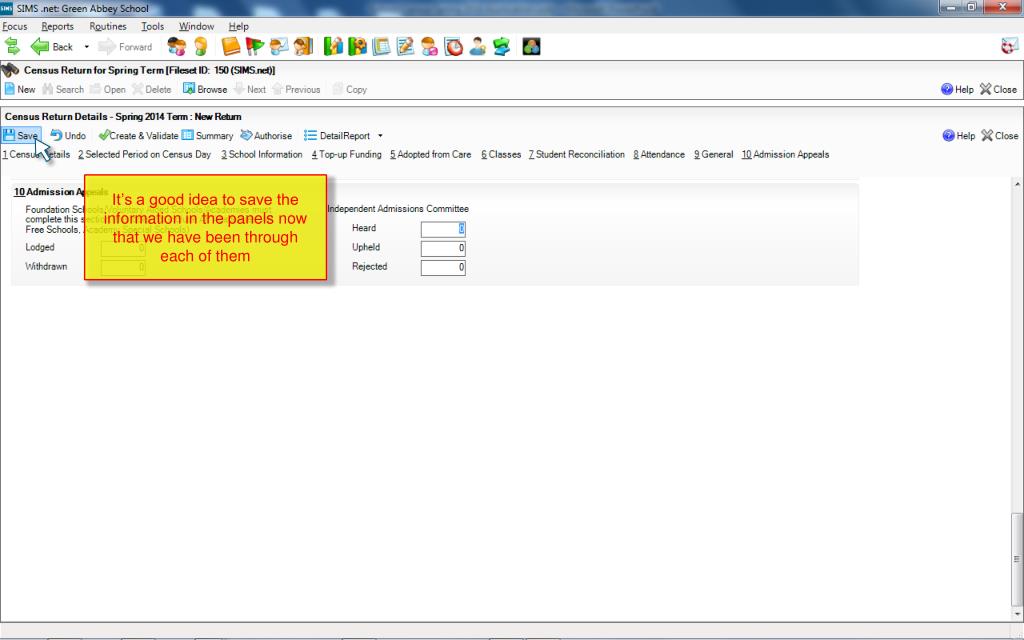Screen dimensions: 1024x640
Task: Click the red clock toolbar icon
Action: (x=453, y=46)
